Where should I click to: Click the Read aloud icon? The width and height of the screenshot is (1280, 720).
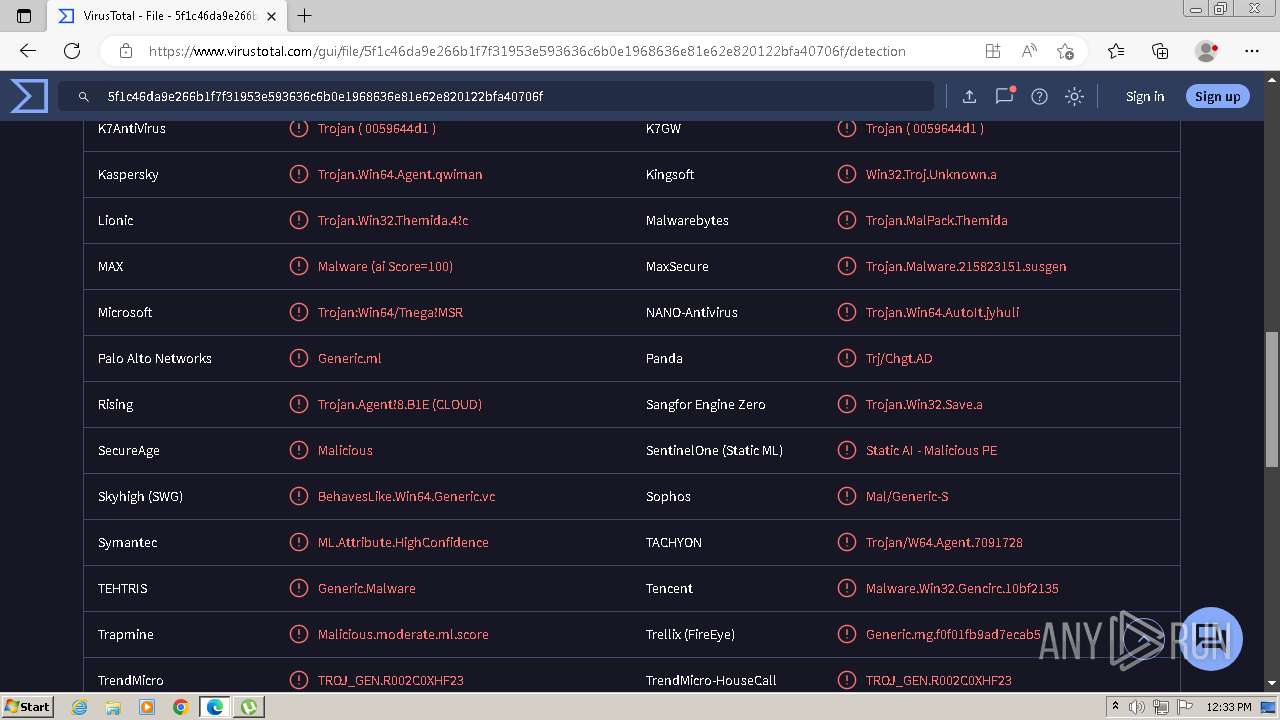(x=1028, y=51)
